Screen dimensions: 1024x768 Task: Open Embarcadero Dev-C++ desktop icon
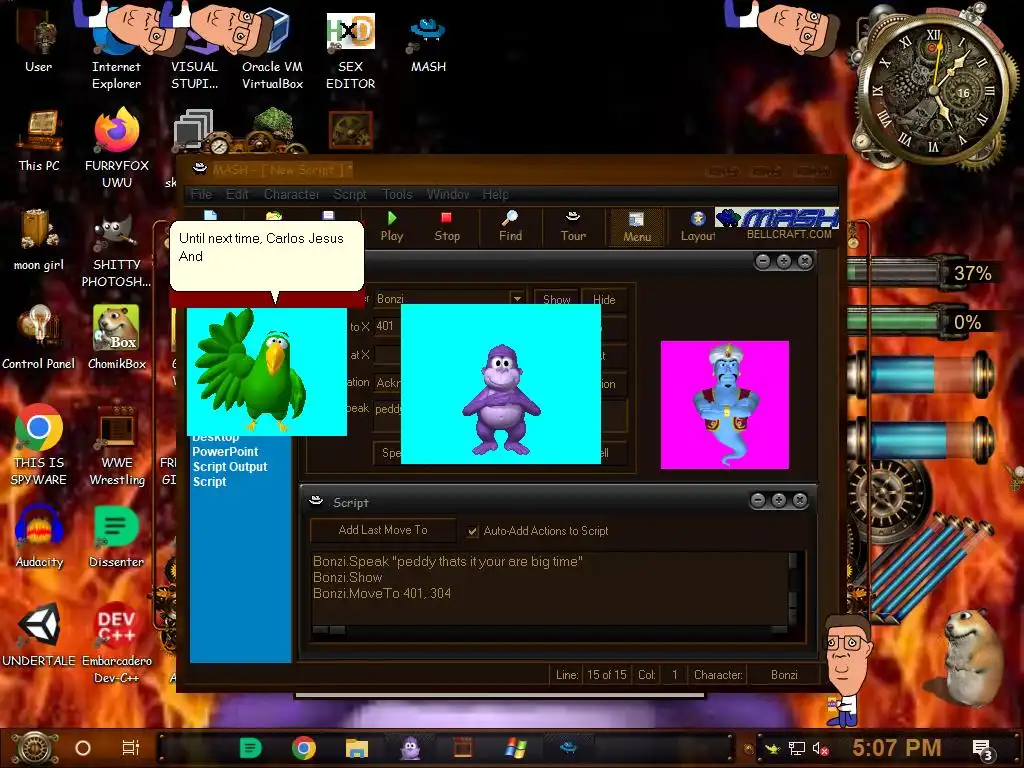pyautogui.click(x=116, y=643)
